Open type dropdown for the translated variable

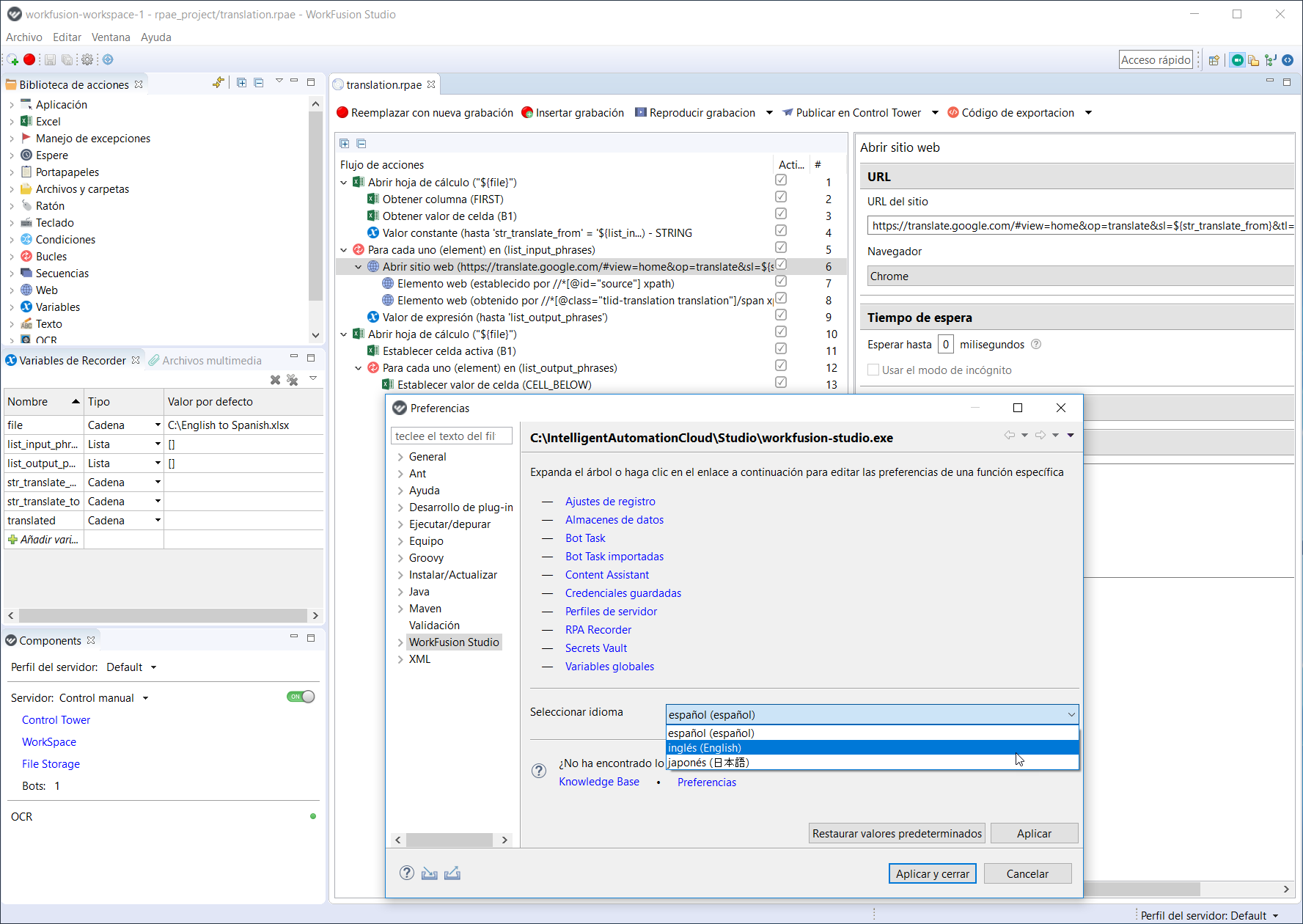tap(158, 521)
